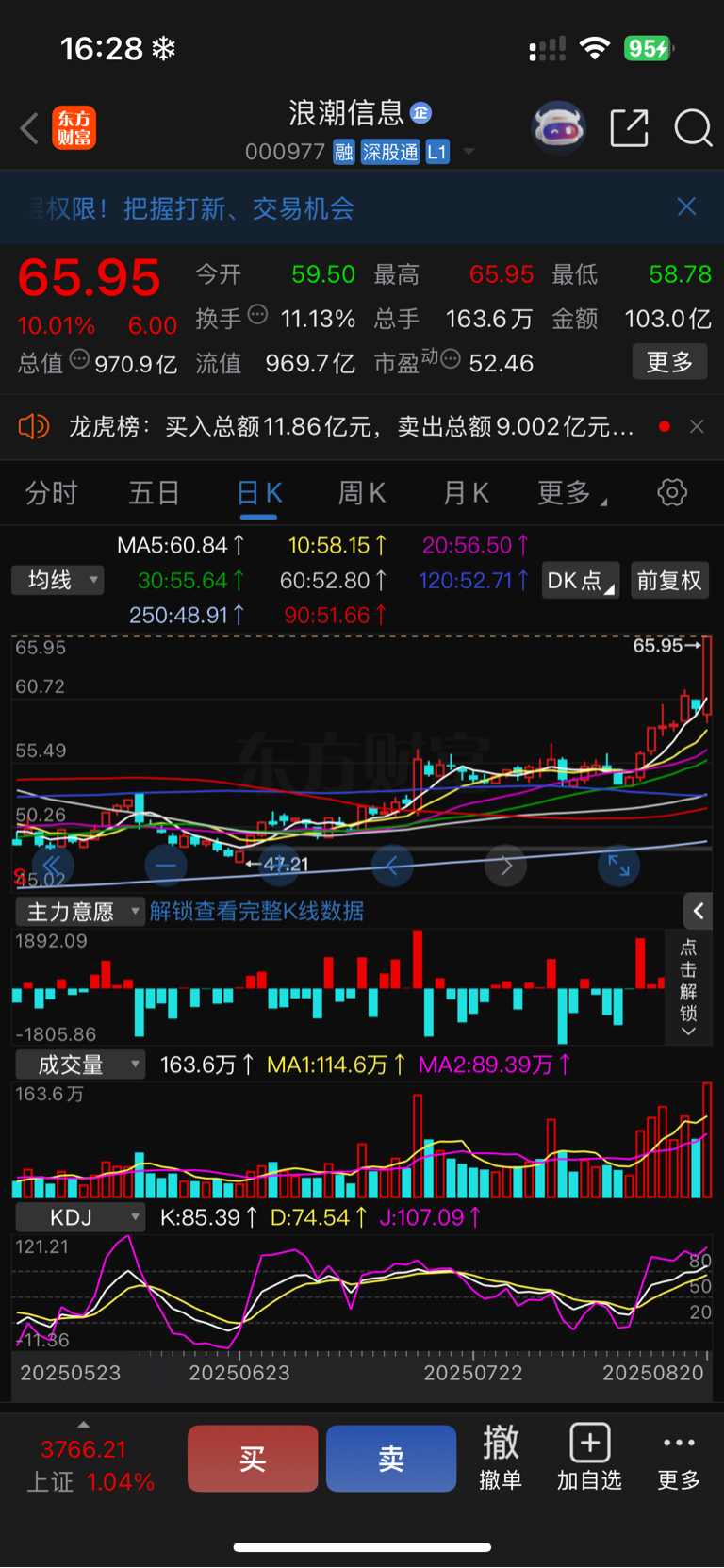Image resolution: width=724 pixels, height=1568 pixels.
Task: Switch to 月K tab
Action: point(466,493)
